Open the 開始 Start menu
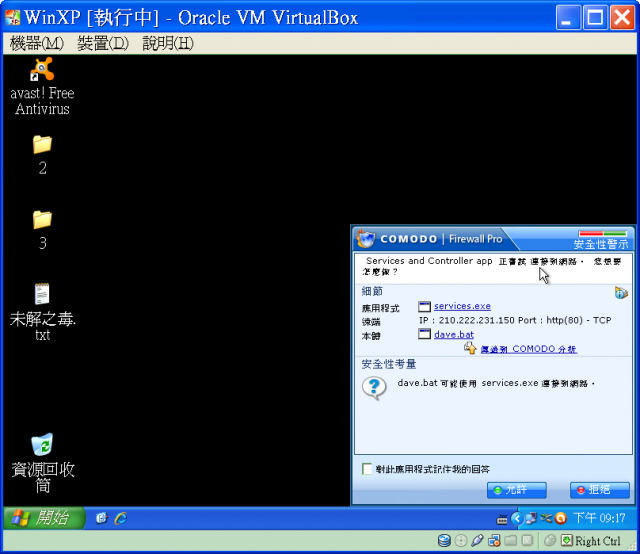 coord(44,518)
